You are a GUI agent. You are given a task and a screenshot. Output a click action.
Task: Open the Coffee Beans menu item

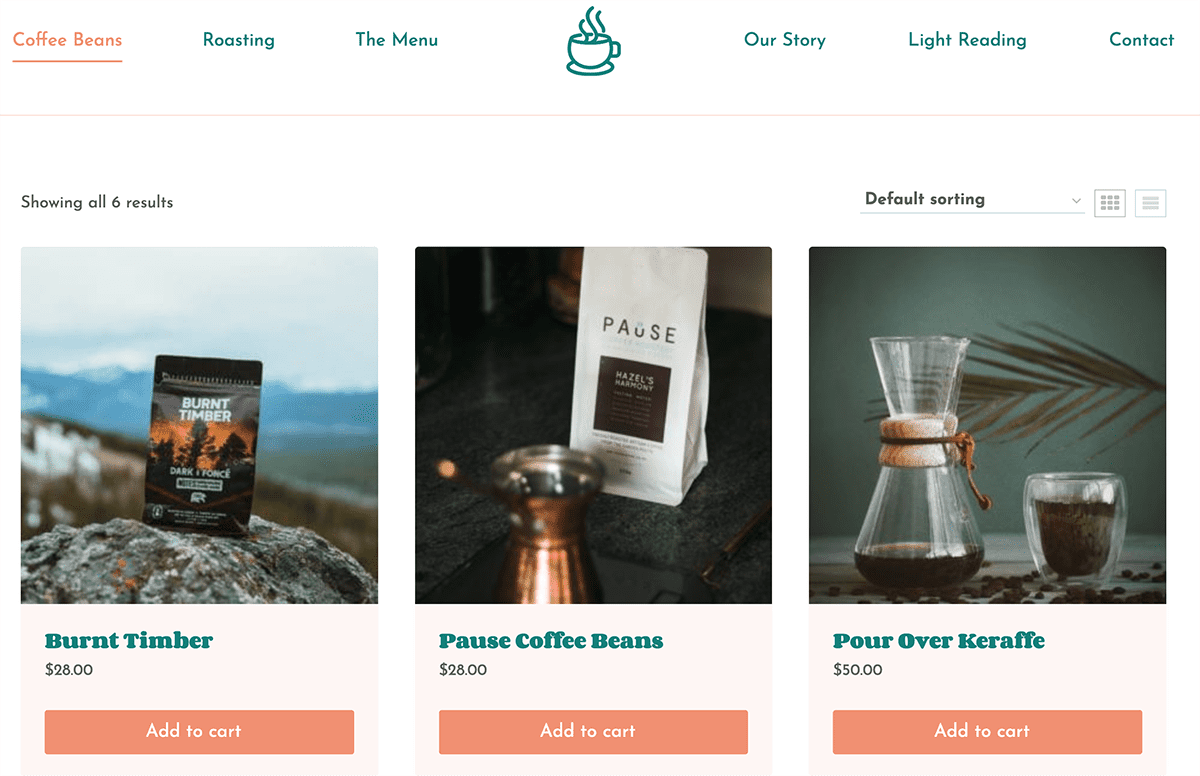click(x=67, y=40)
